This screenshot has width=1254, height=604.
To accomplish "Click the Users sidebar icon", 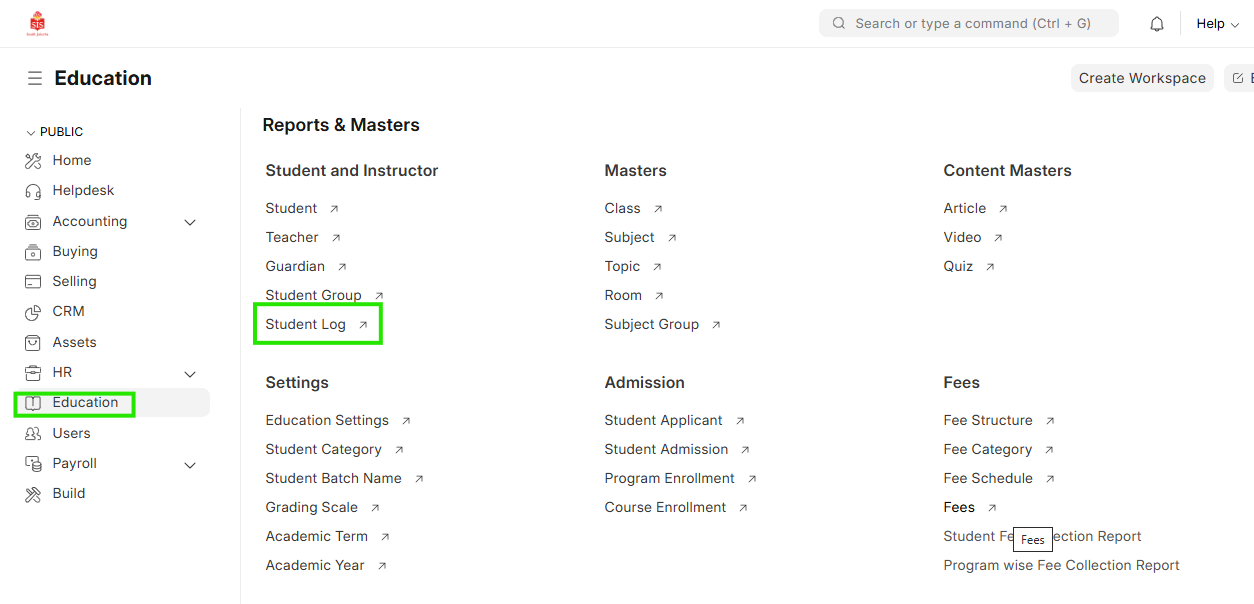I will 33,434.
